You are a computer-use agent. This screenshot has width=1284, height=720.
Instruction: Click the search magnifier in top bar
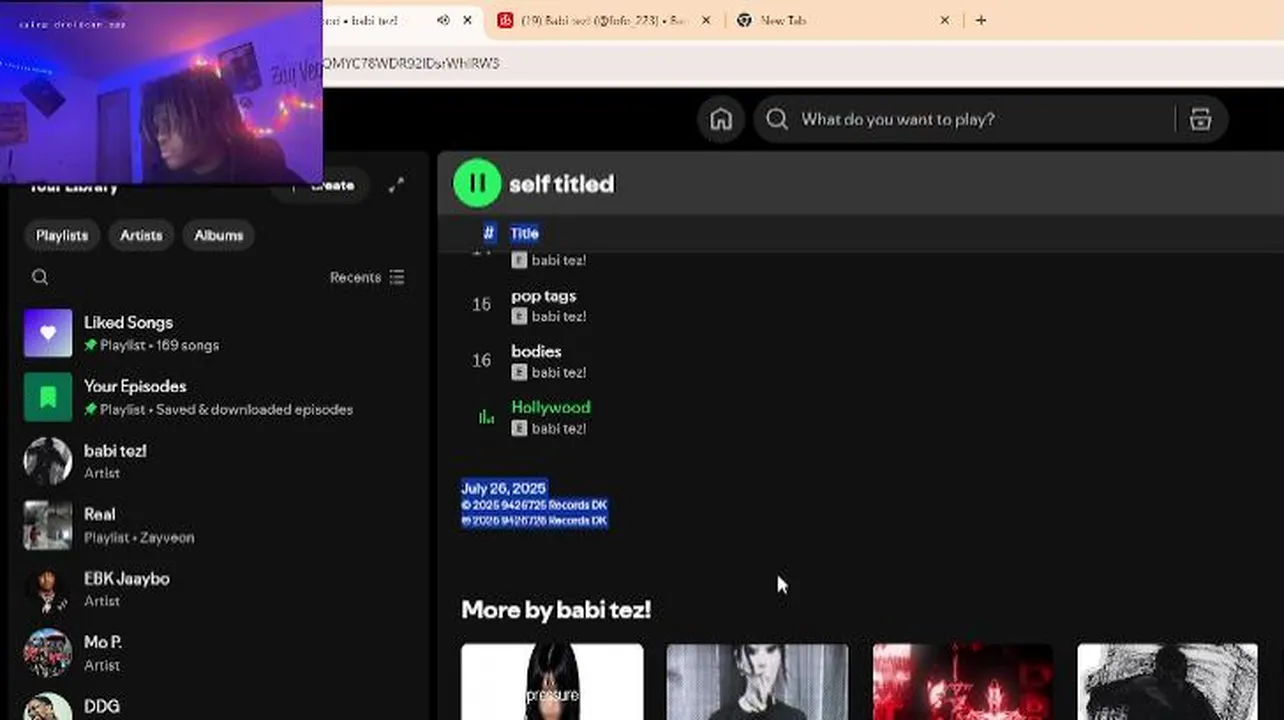coord(777,119)
